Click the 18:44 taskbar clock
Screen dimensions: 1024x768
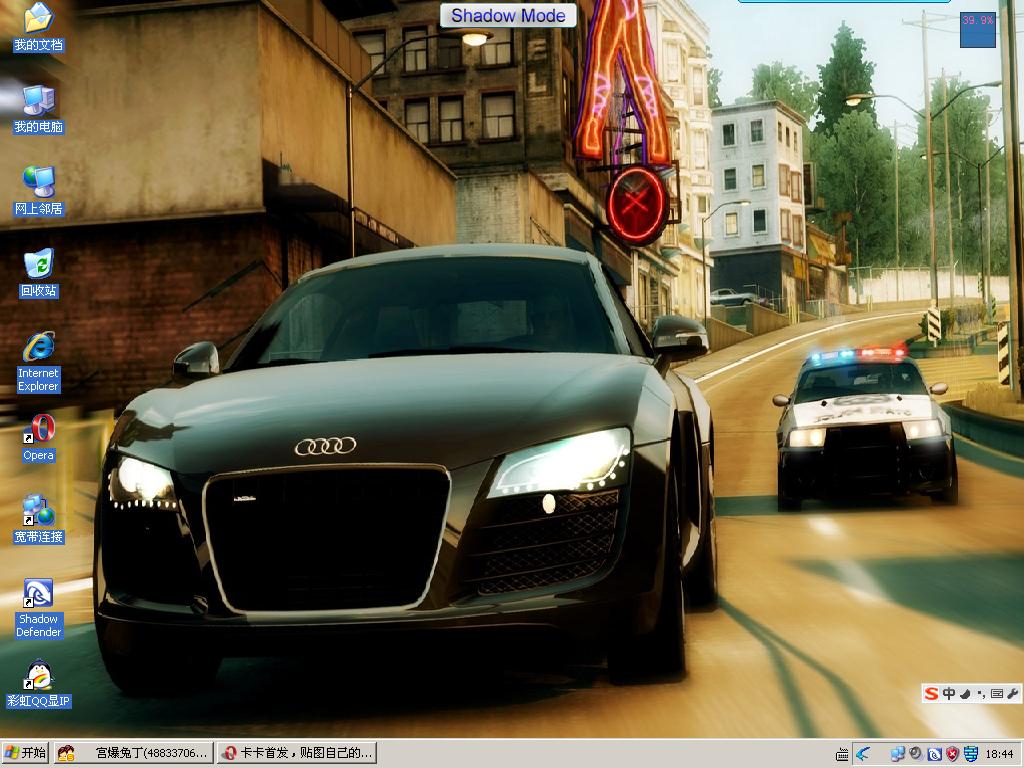999,754
